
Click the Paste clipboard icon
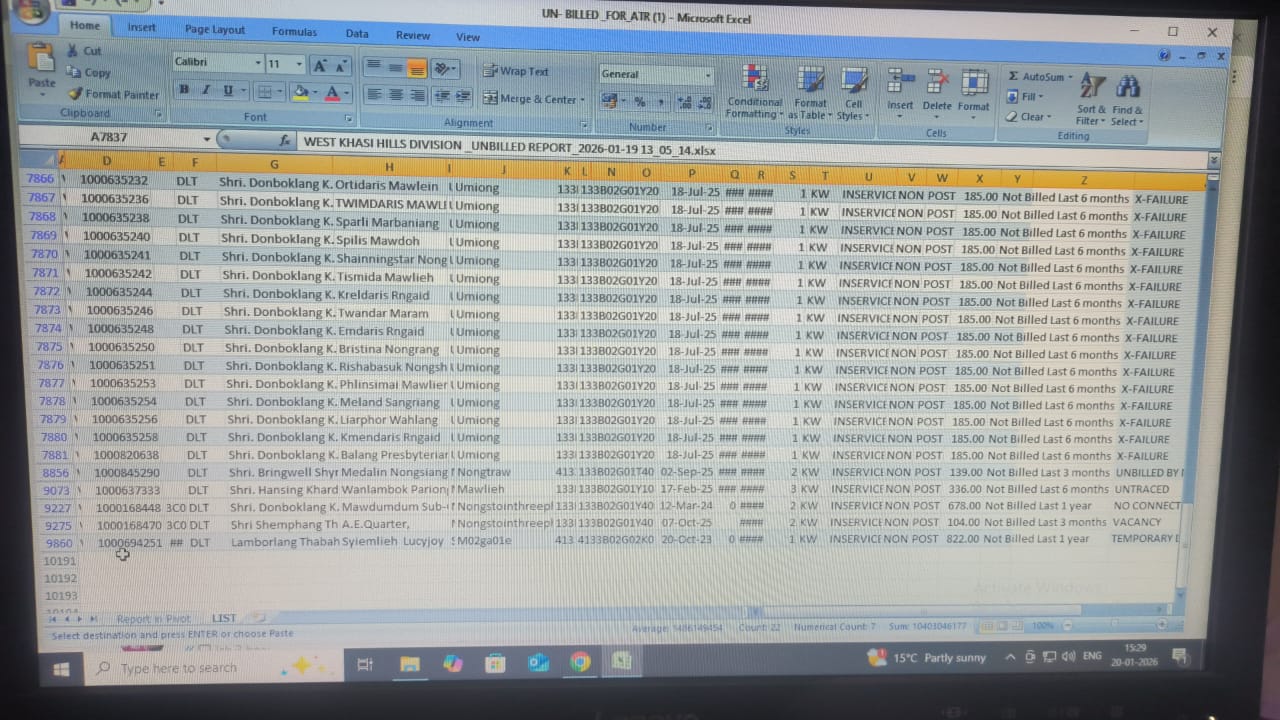pos(41,57)
